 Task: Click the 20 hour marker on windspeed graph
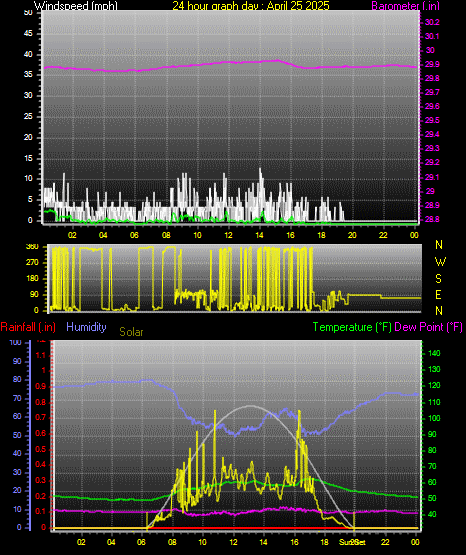[352, 235]
